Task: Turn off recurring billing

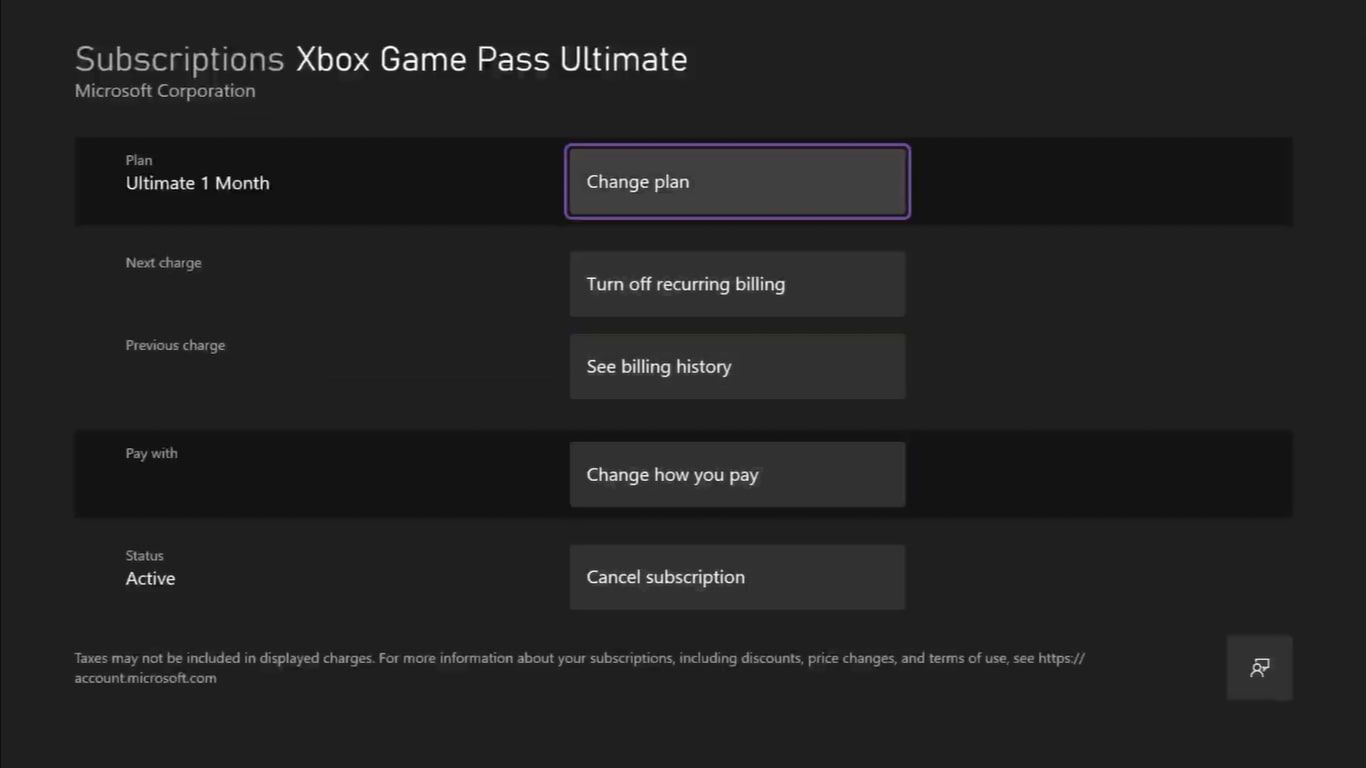Action: coord(737,284)
